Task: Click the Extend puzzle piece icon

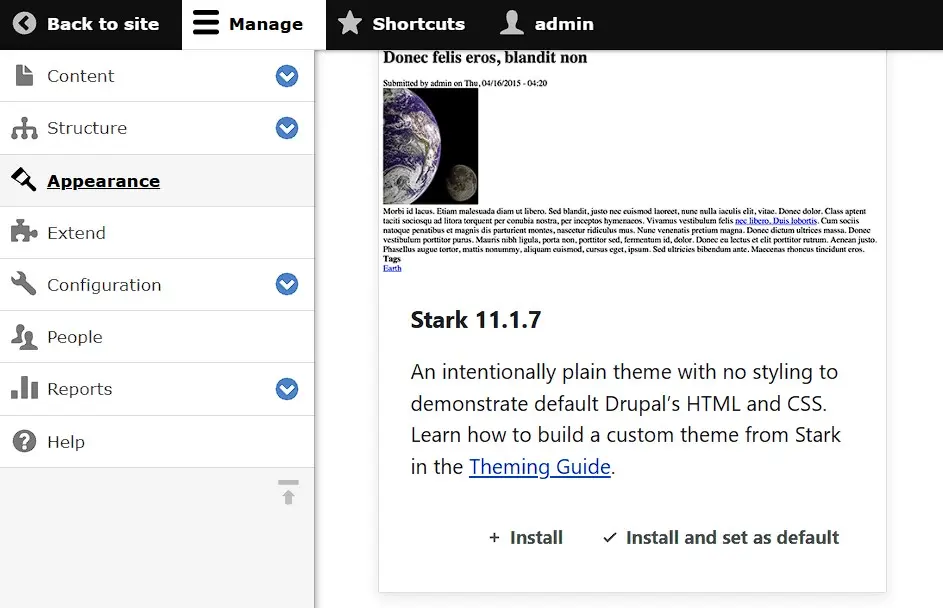Action: [x=21, y=232]
